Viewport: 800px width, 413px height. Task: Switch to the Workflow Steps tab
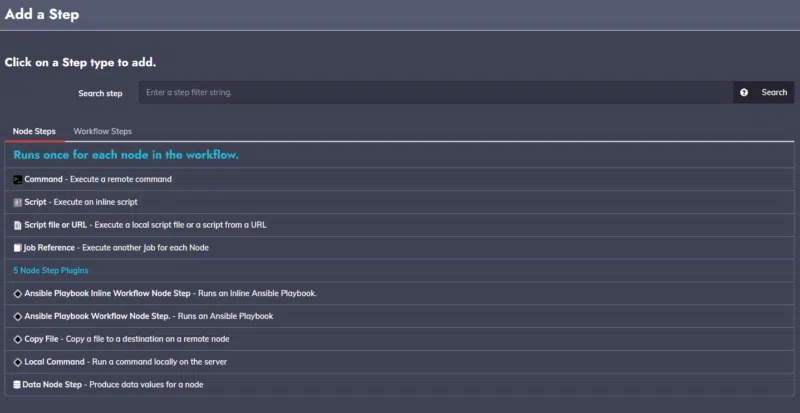(x=103, y=131)
